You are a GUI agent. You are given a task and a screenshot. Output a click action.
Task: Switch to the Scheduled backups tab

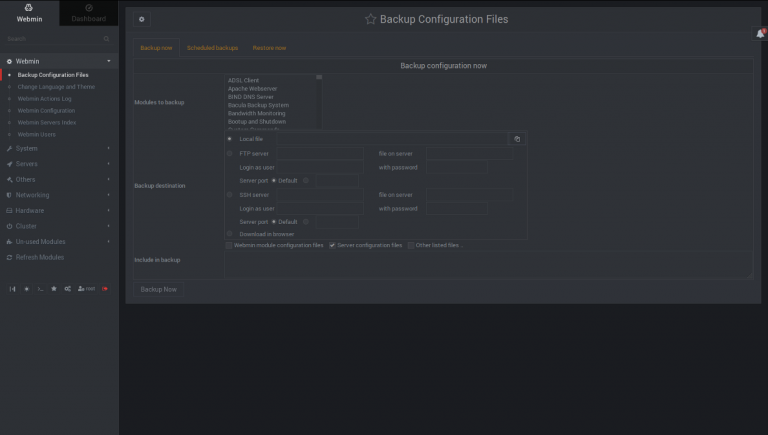212,48
